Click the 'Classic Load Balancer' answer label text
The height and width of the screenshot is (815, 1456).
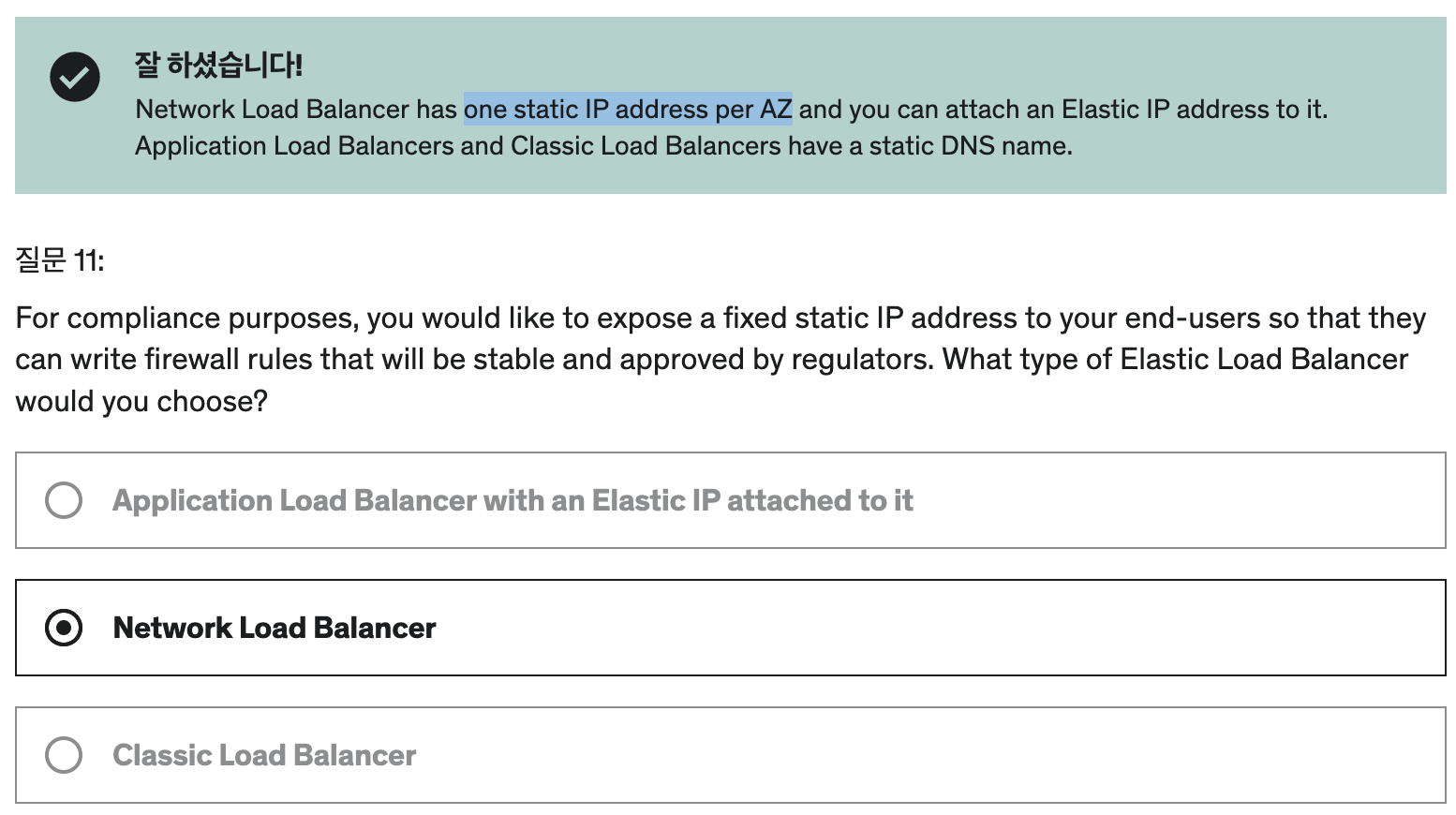[264, 755]
